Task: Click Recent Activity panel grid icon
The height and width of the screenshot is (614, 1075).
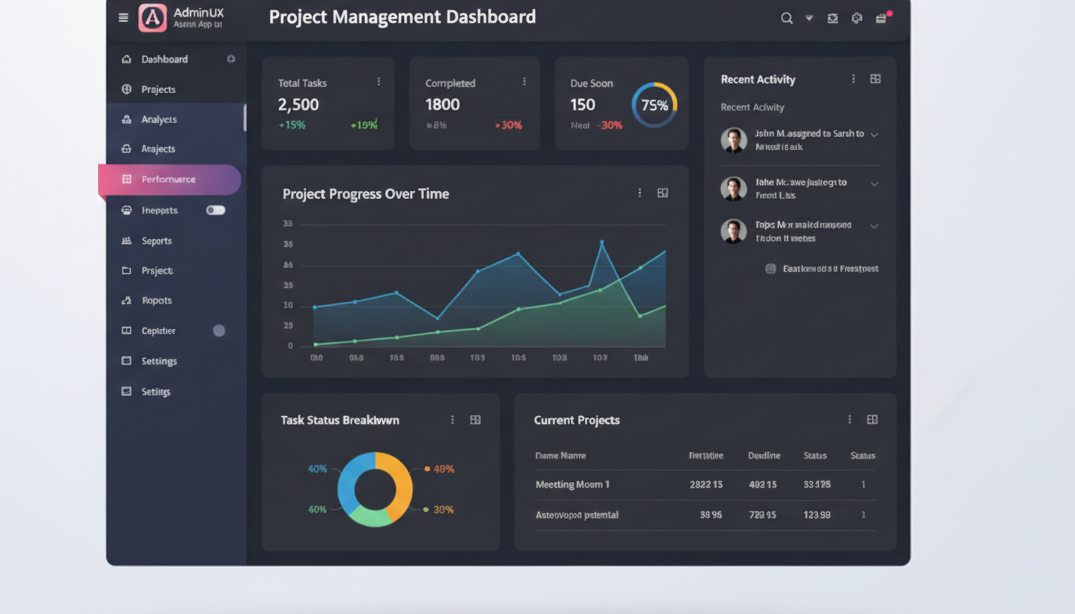Action: pos(875,79)
